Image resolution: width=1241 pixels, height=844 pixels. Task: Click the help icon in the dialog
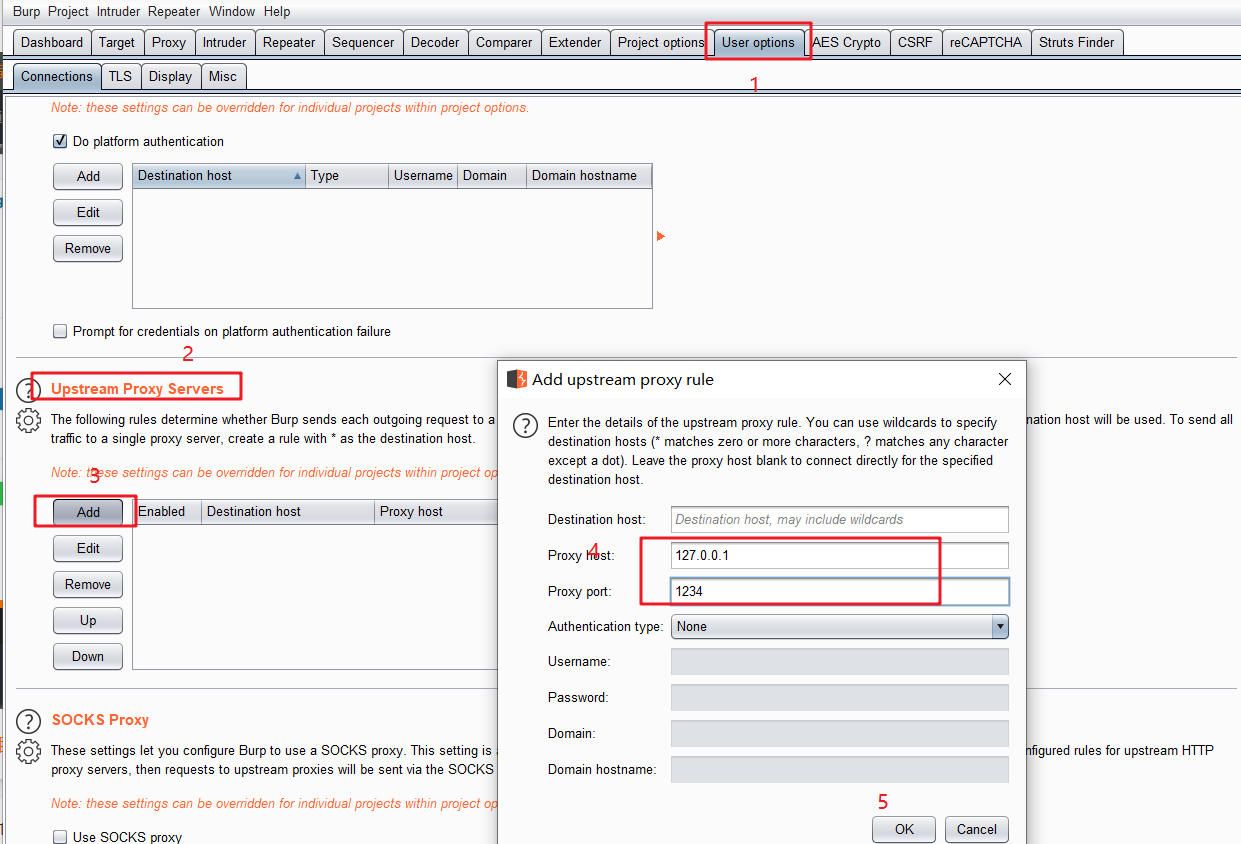click(526, 426)
